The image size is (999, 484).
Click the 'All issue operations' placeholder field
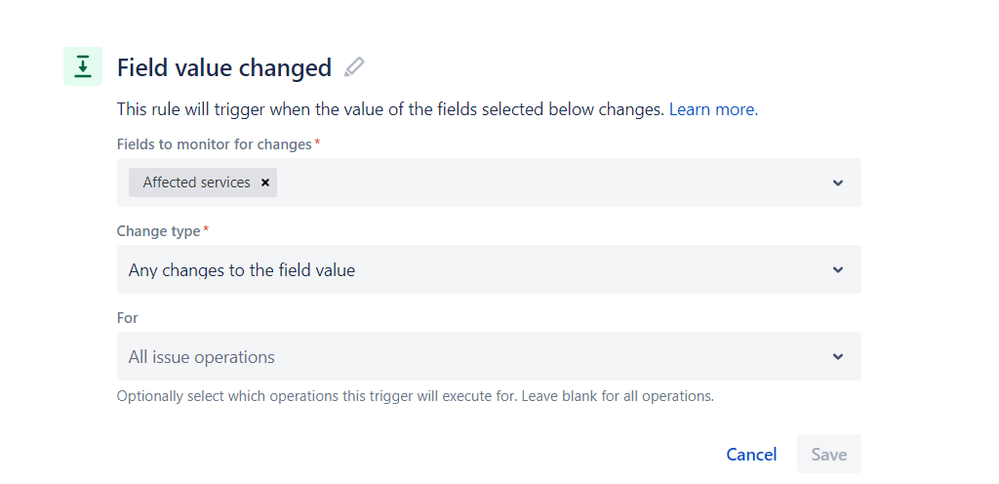pyautogui.click(x=489, y=357)
